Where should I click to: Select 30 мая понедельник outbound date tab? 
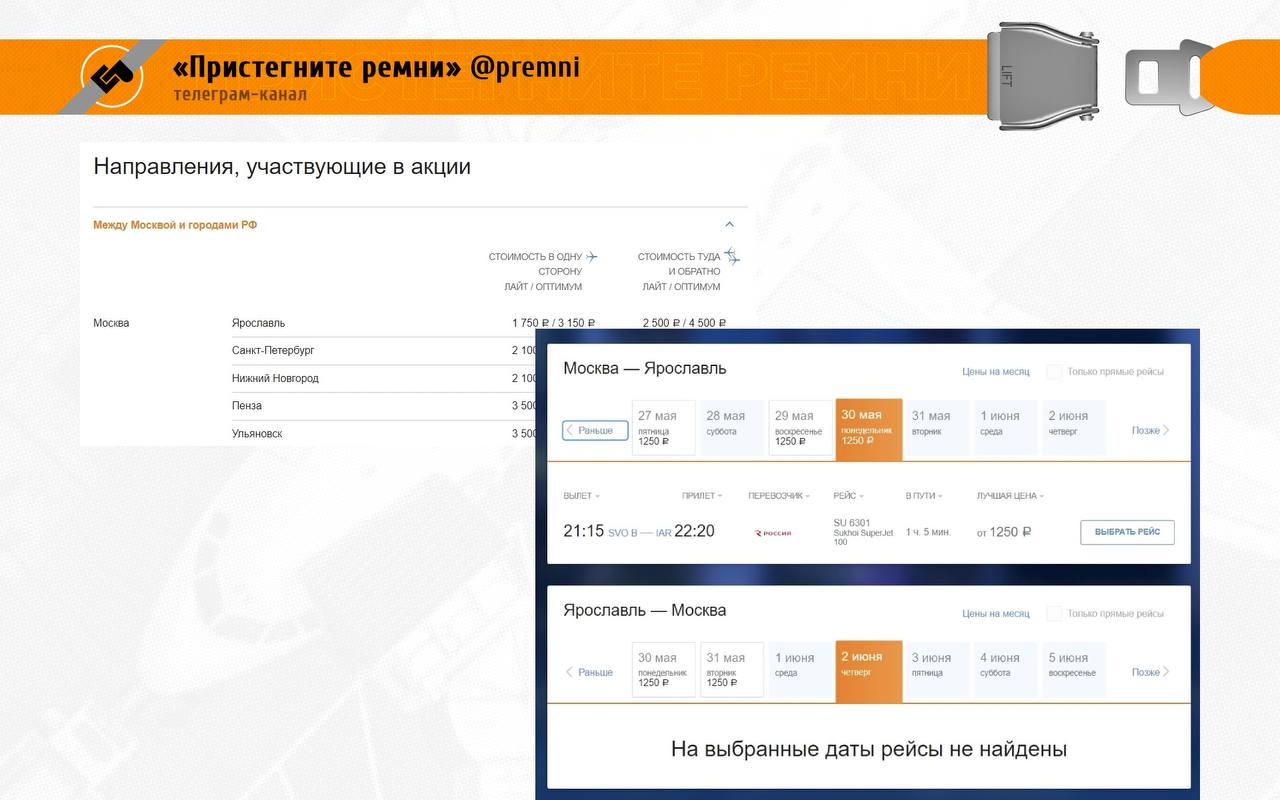coord(869,428)
